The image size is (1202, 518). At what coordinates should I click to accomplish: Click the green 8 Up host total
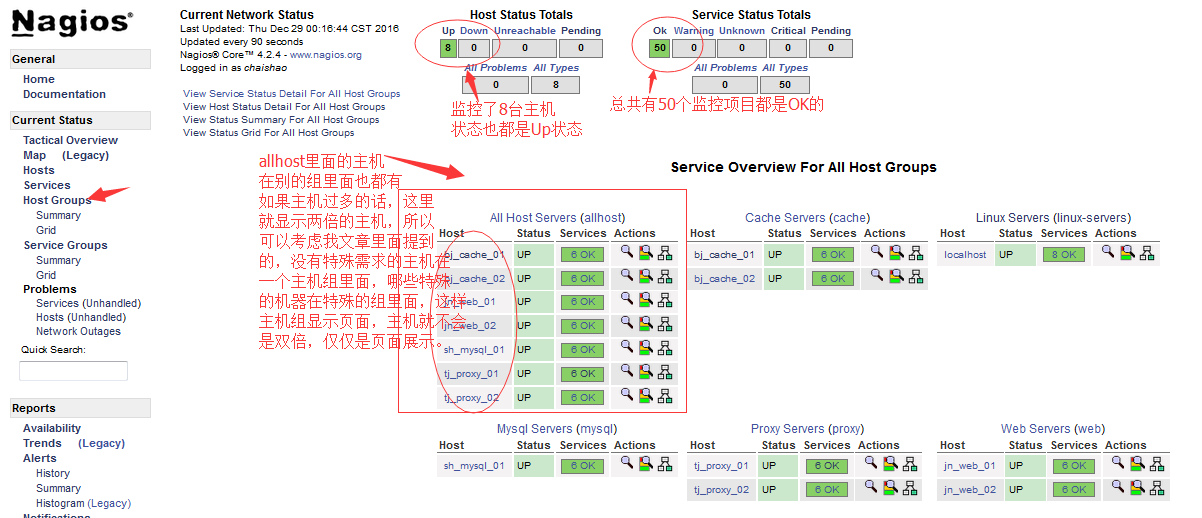[x=448, y=48]
